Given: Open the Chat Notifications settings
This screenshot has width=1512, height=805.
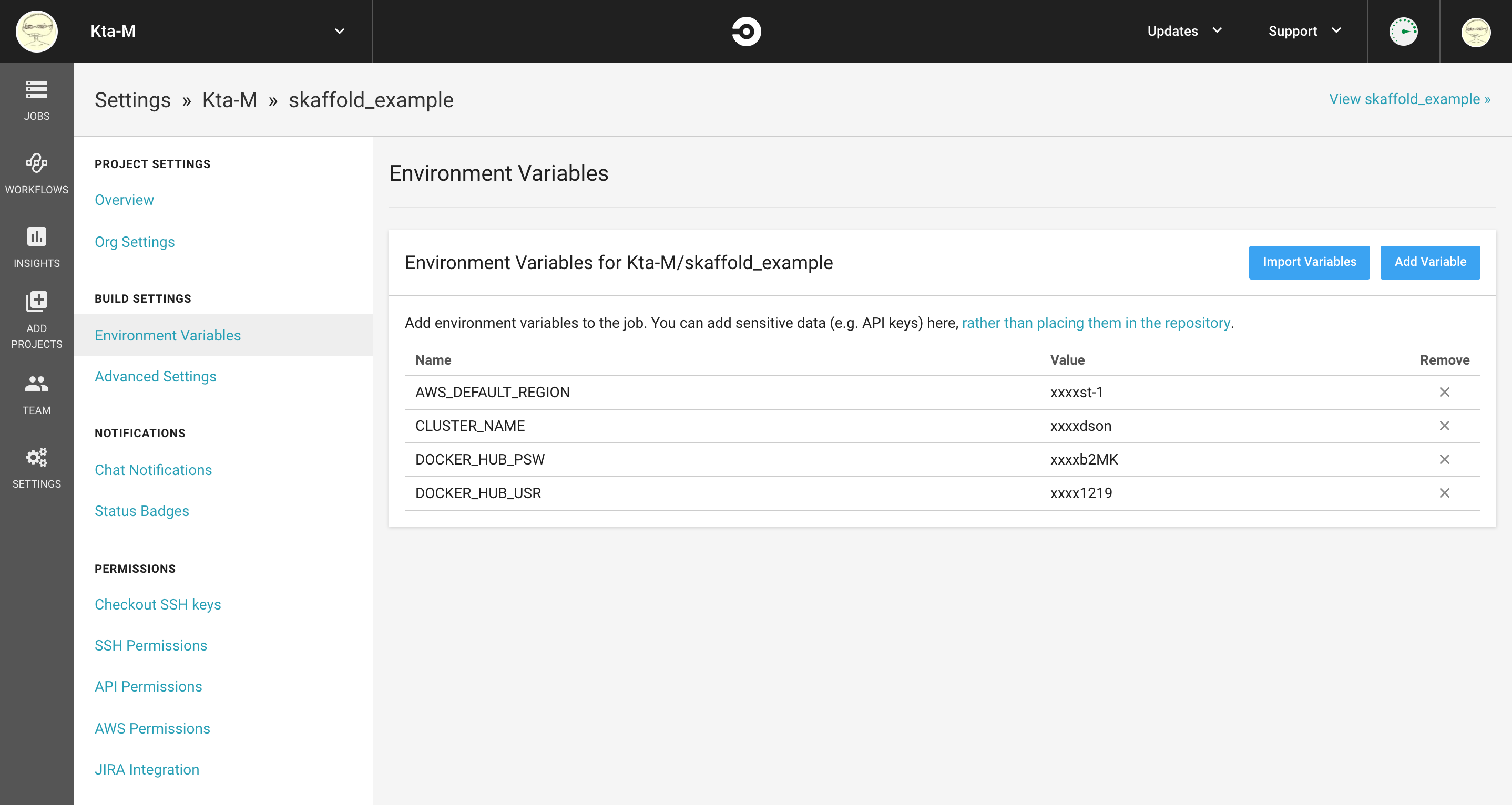Looking at the screenshot, I should point(153,469).
